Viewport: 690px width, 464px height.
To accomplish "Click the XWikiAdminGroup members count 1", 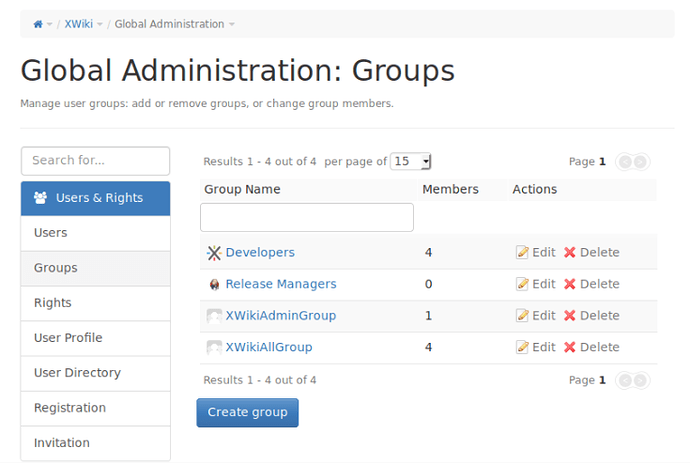I will 428,316.
